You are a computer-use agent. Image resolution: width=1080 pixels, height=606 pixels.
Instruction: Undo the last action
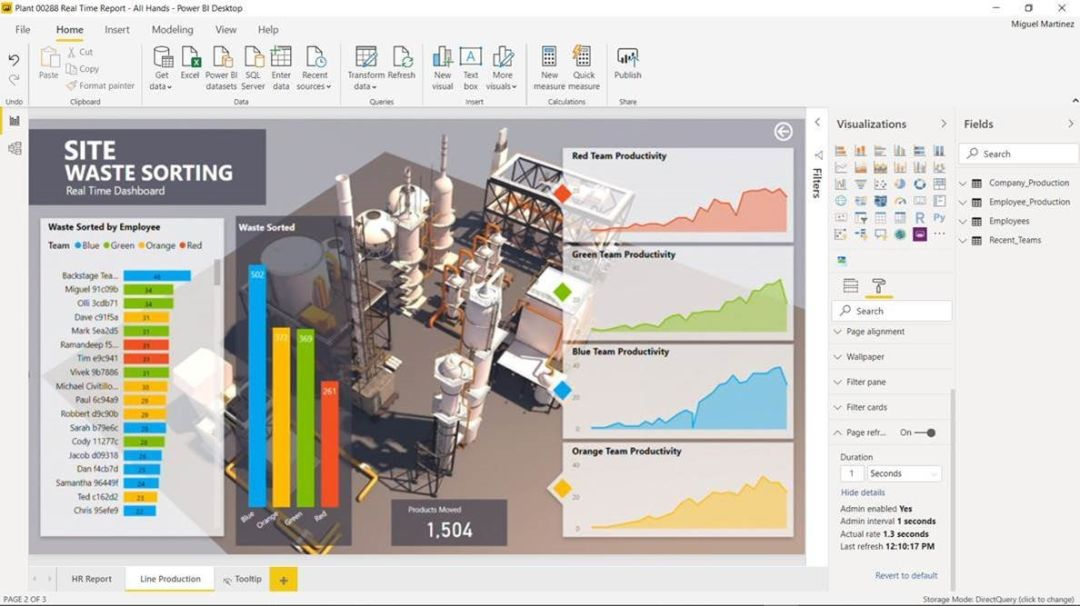(14, 60)
